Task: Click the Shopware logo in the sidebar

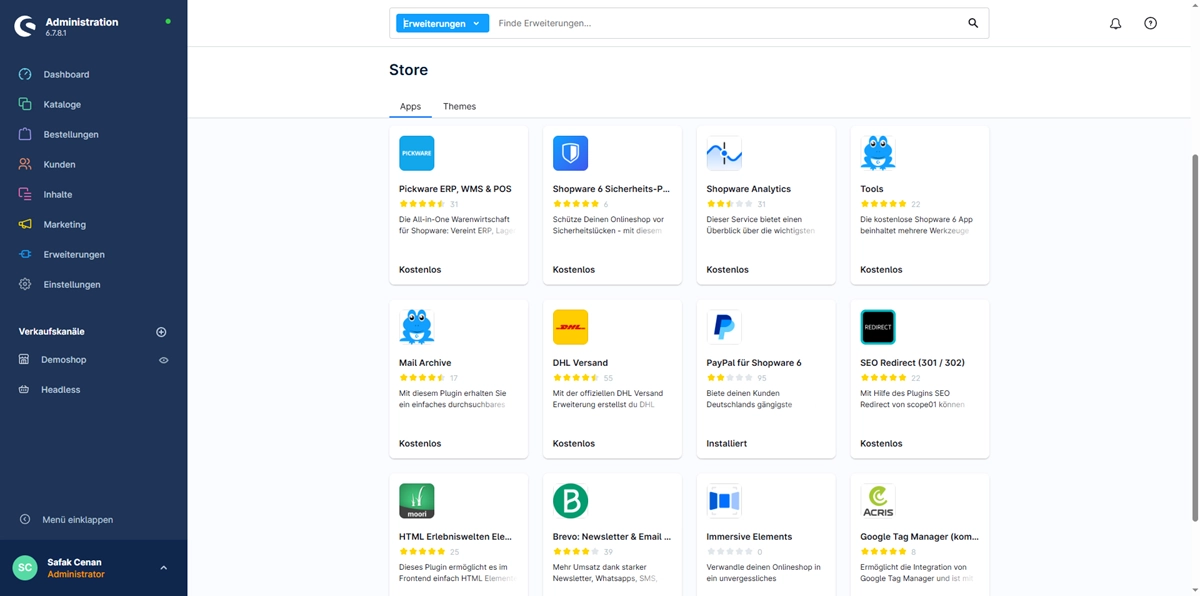Action: (x=26, y=25)
